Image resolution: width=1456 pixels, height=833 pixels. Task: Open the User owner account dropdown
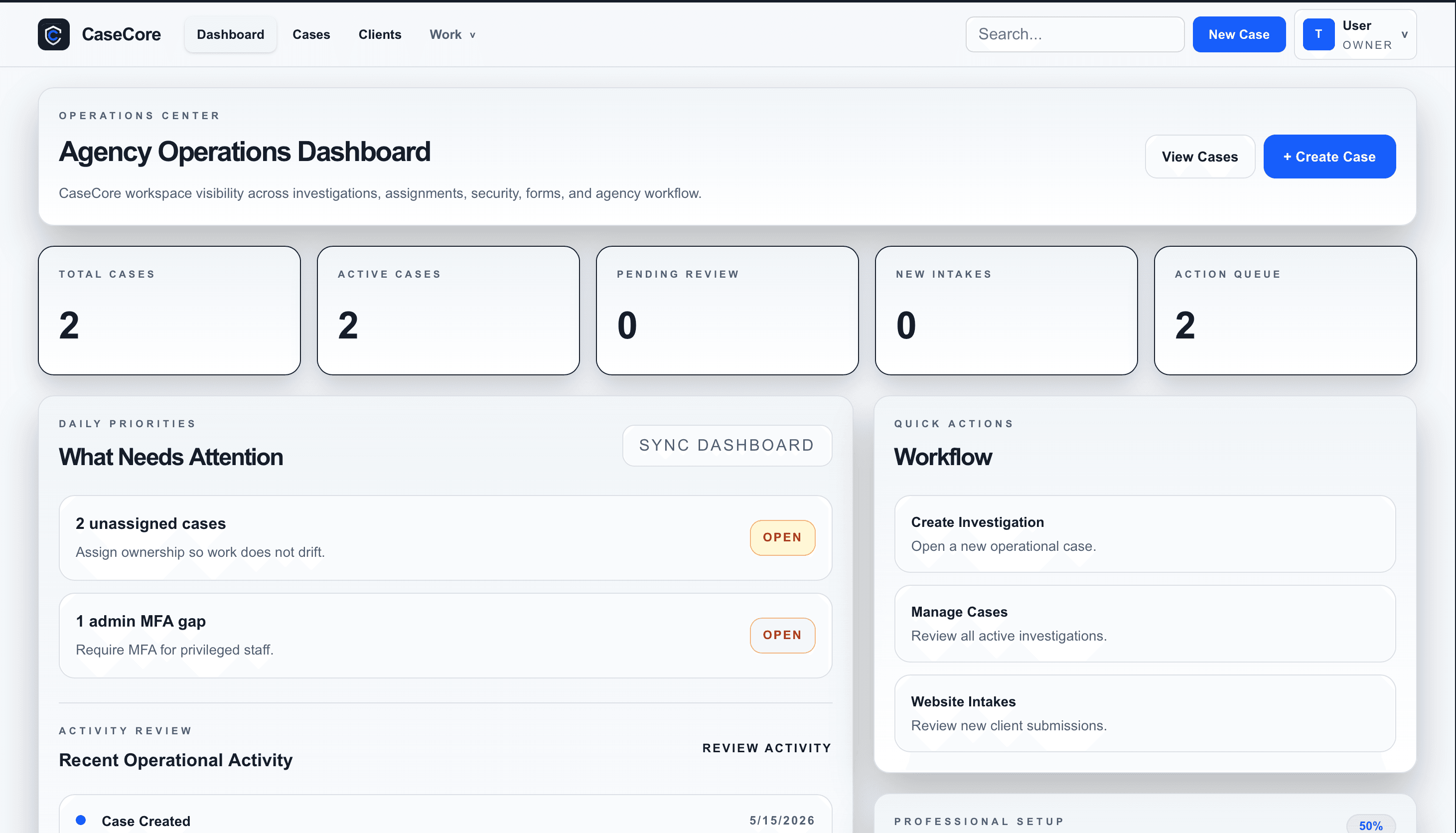click(x=1355, y=34)
